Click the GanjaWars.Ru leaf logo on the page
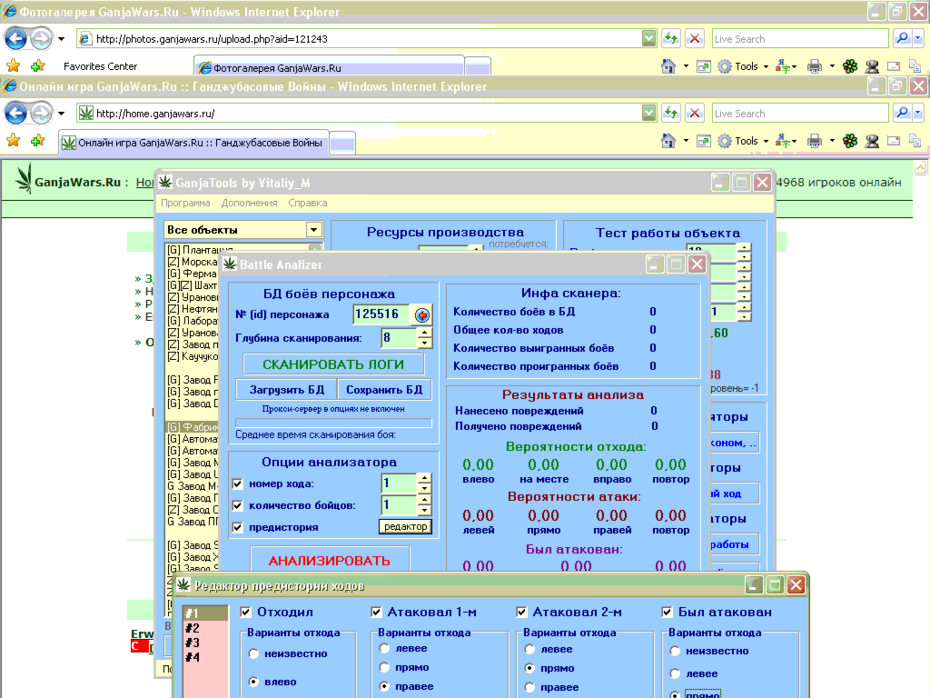 point(24,179)
